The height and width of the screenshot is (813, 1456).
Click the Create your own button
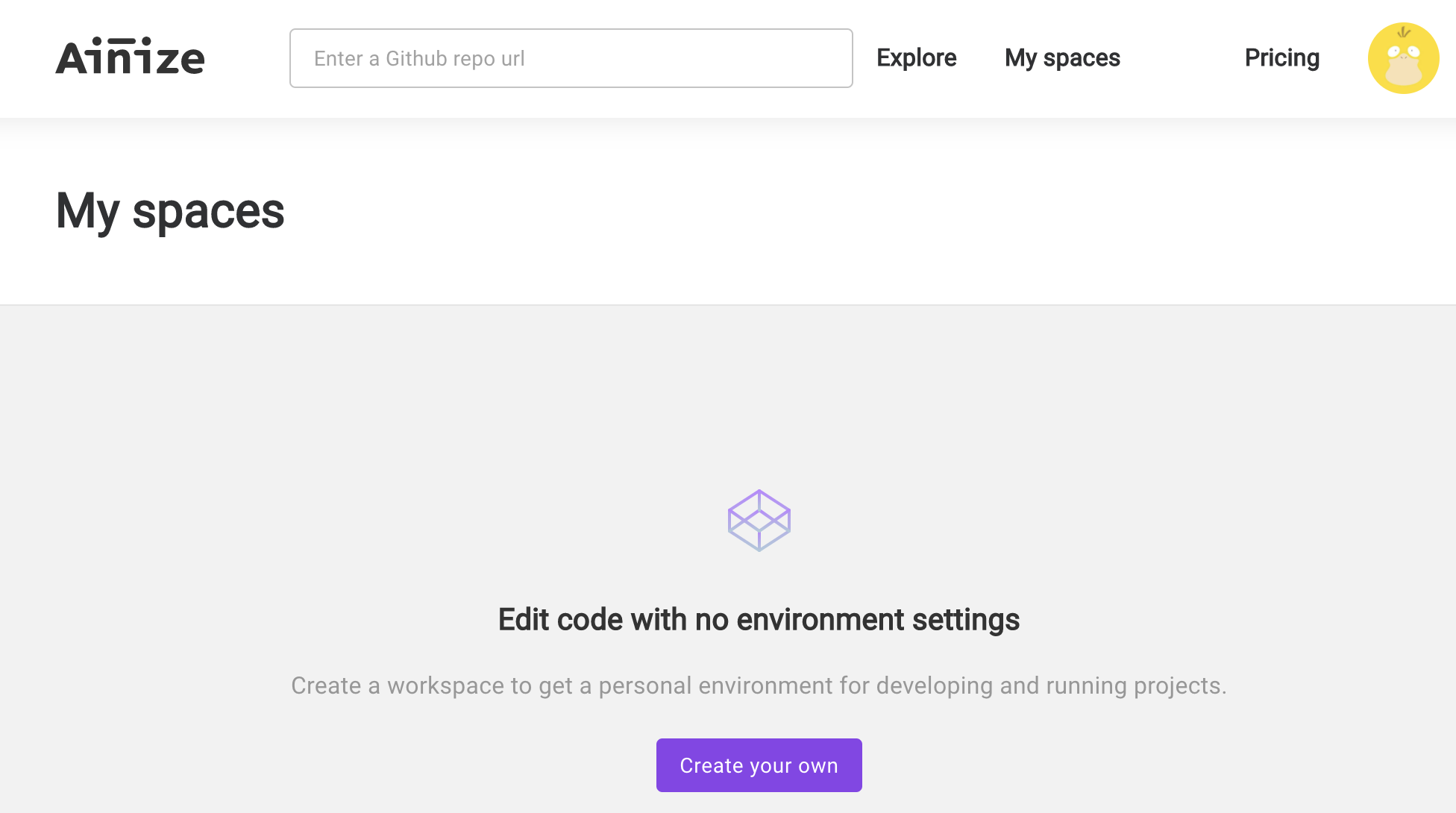pyautogui.click(x=759, y=765)
